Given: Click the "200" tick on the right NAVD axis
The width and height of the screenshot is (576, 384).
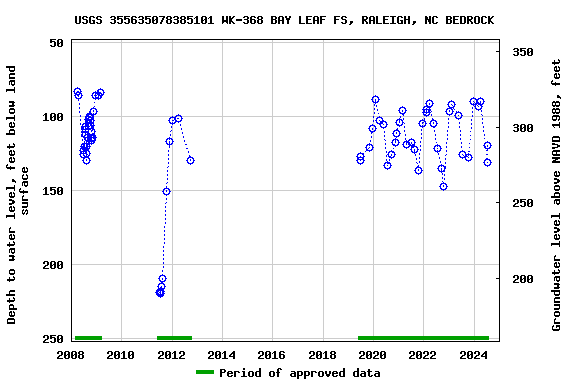Looking at the screenshot, I should [x=523, y=279].
